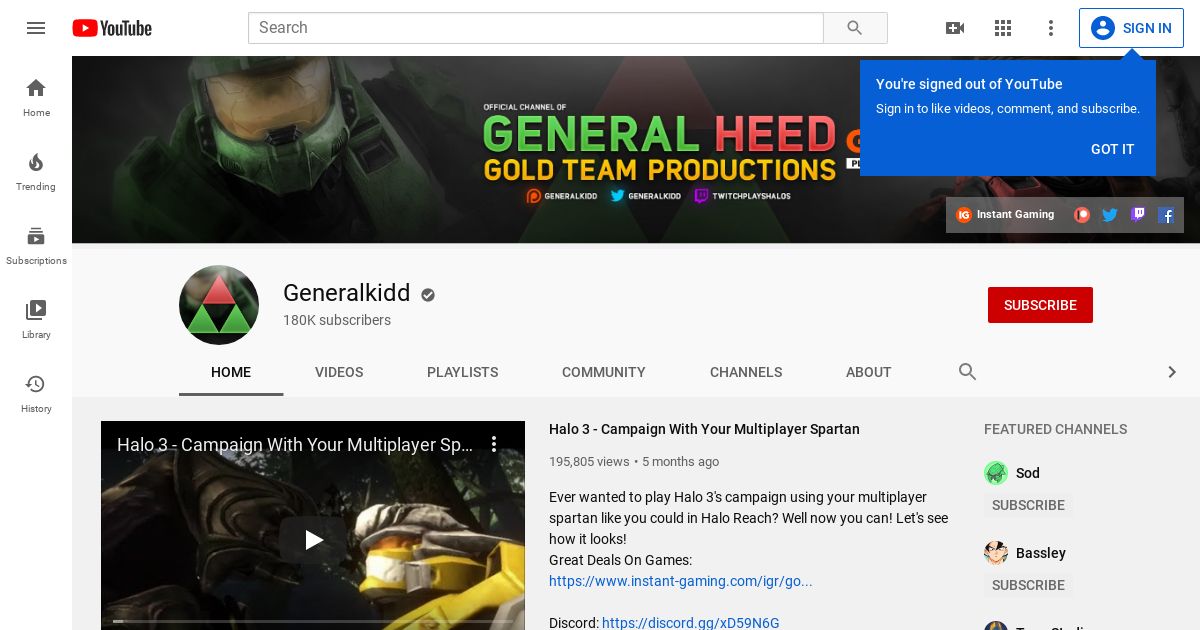Open the video player three-dot menu
The image size is (1200, 630).
[494, 444]
